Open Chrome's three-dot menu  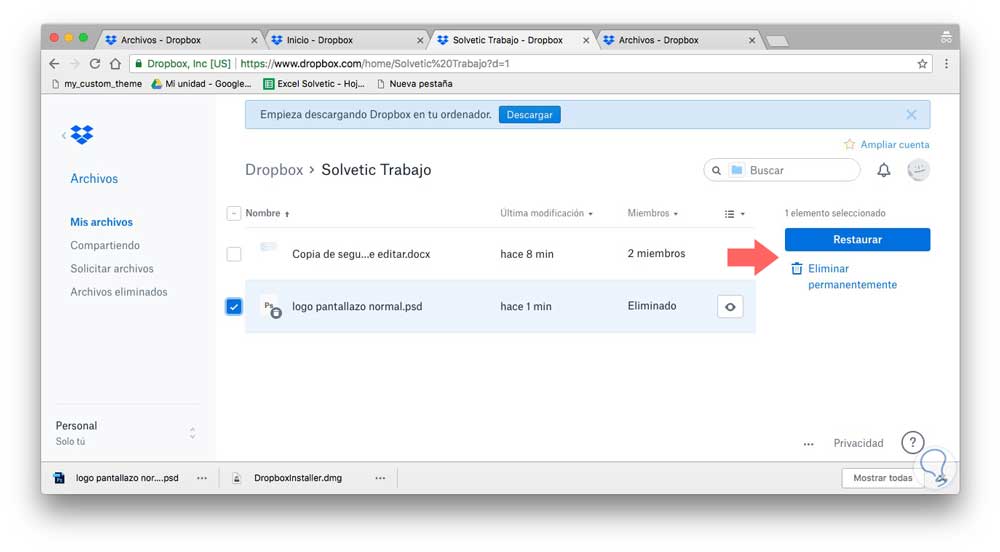[946, 64]
